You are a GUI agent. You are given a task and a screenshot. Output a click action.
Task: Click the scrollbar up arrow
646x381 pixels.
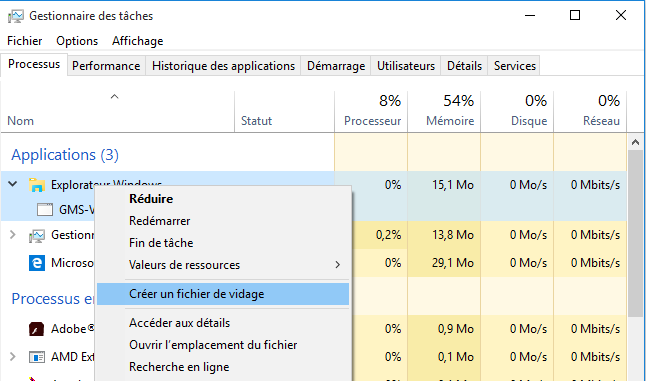pyautogui.click(x=635, y=143)
